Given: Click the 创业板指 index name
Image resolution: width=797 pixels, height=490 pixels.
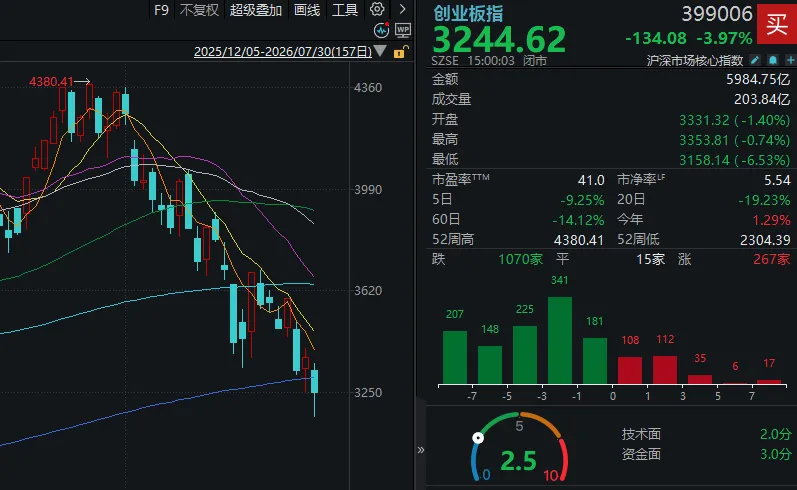Looking at the screenshot, I should pyautogui.click(x=468, y=14).
